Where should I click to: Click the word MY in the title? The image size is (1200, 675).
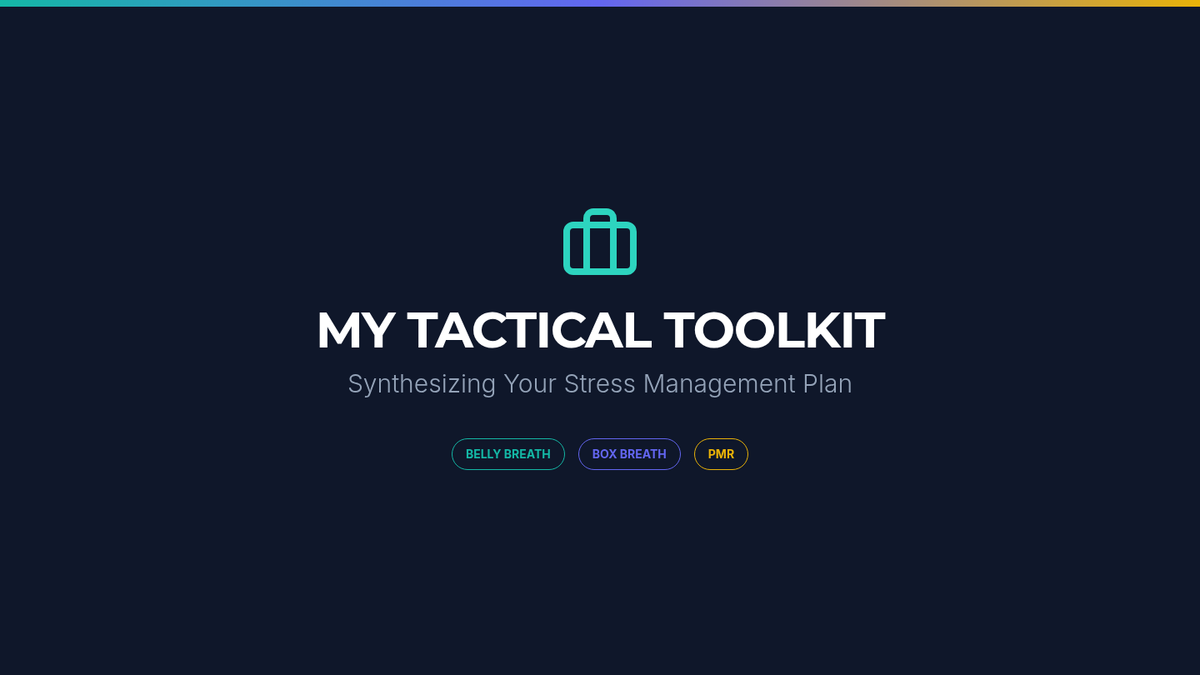[355, 331]
